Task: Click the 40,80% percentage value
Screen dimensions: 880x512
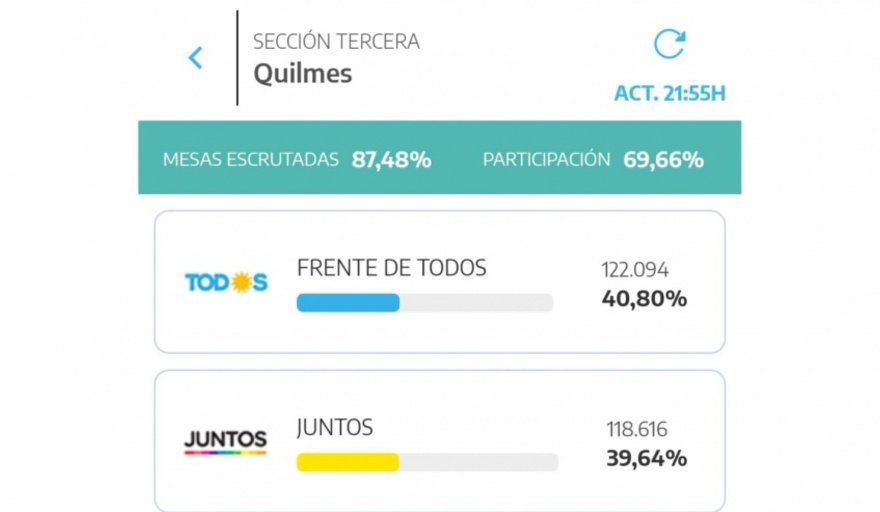Action: [x=644, y=298]
